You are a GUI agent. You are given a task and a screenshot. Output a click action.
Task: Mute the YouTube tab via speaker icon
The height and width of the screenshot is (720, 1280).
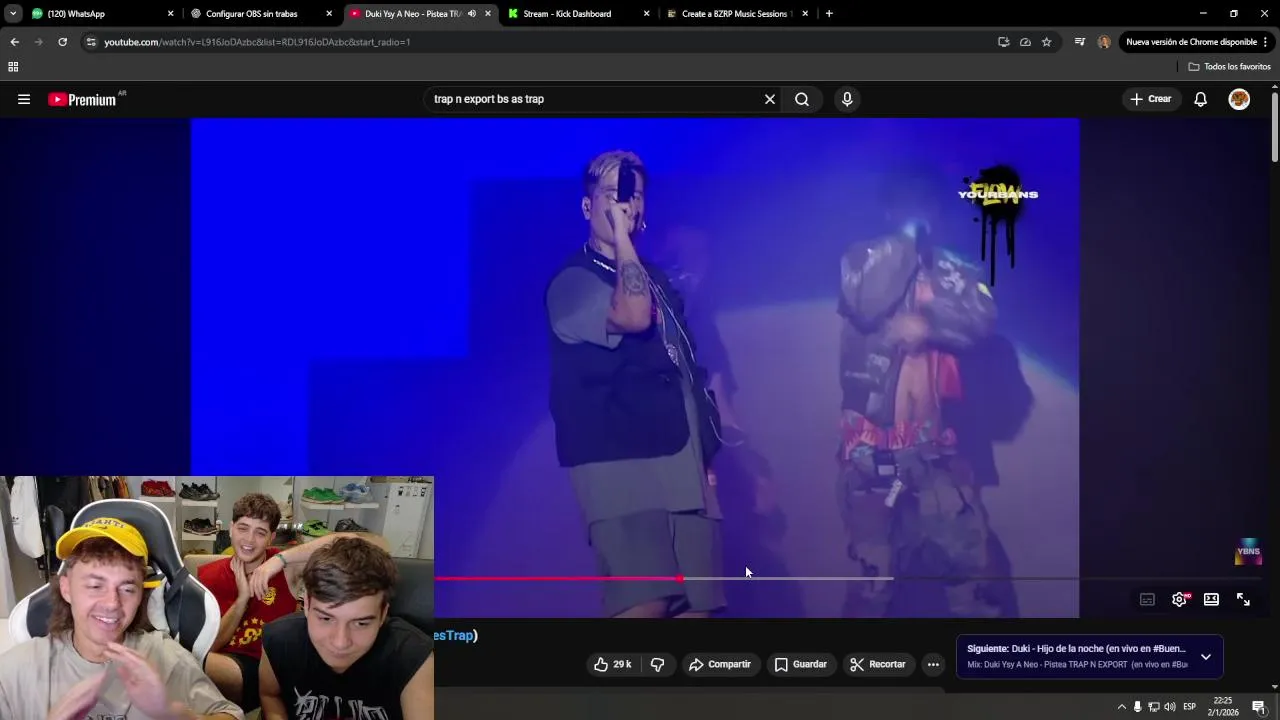[x=471, y=14]
